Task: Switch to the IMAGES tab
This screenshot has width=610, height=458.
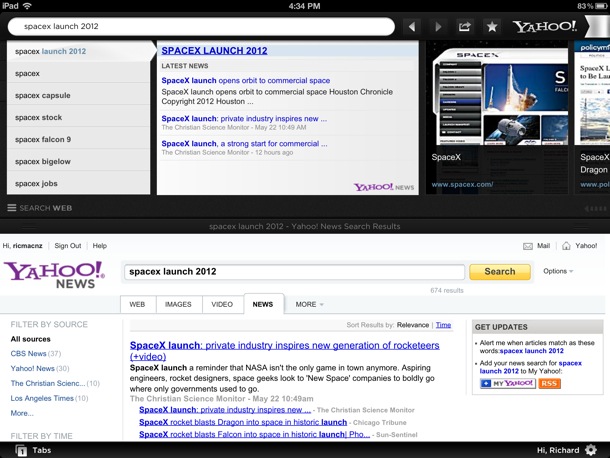Action: pyautogui.click(x=178, y=304)
